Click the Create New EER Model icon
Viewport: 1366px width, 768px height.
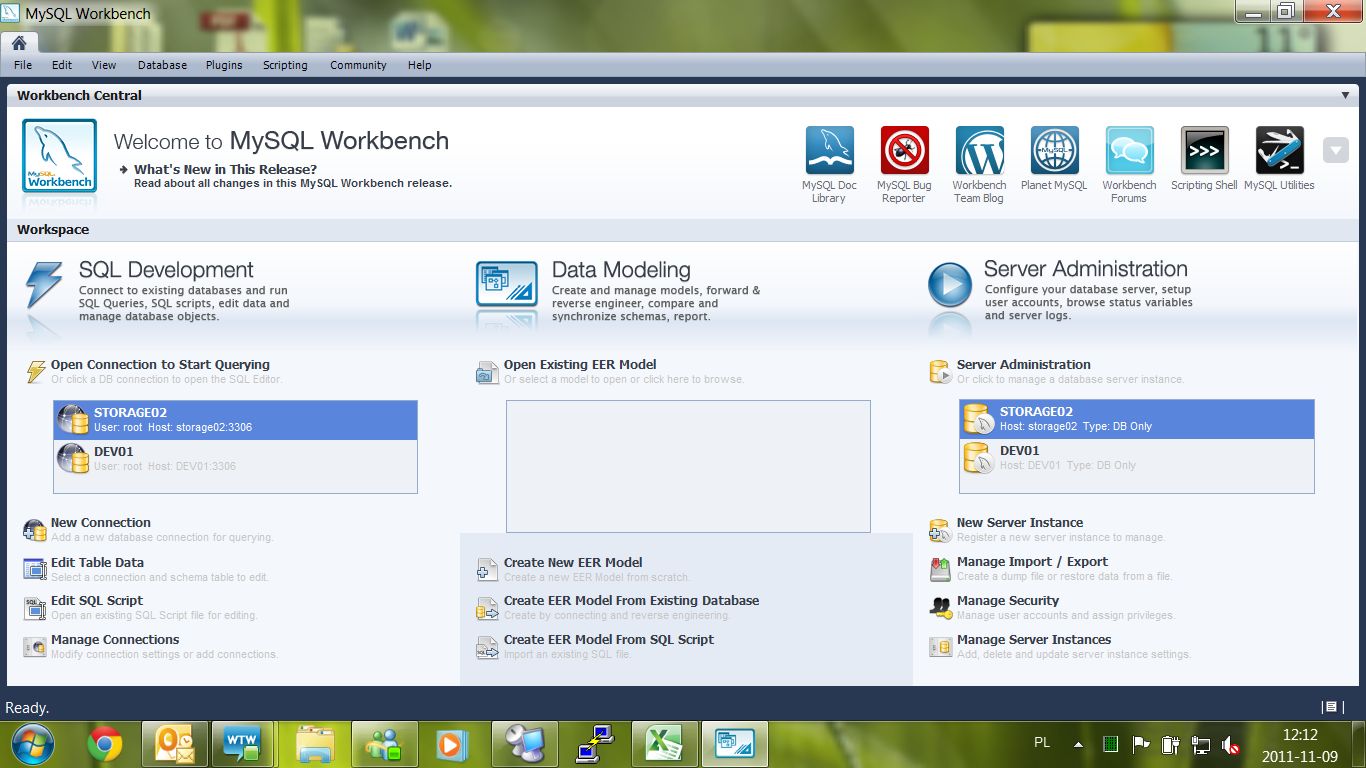point(487,569)
